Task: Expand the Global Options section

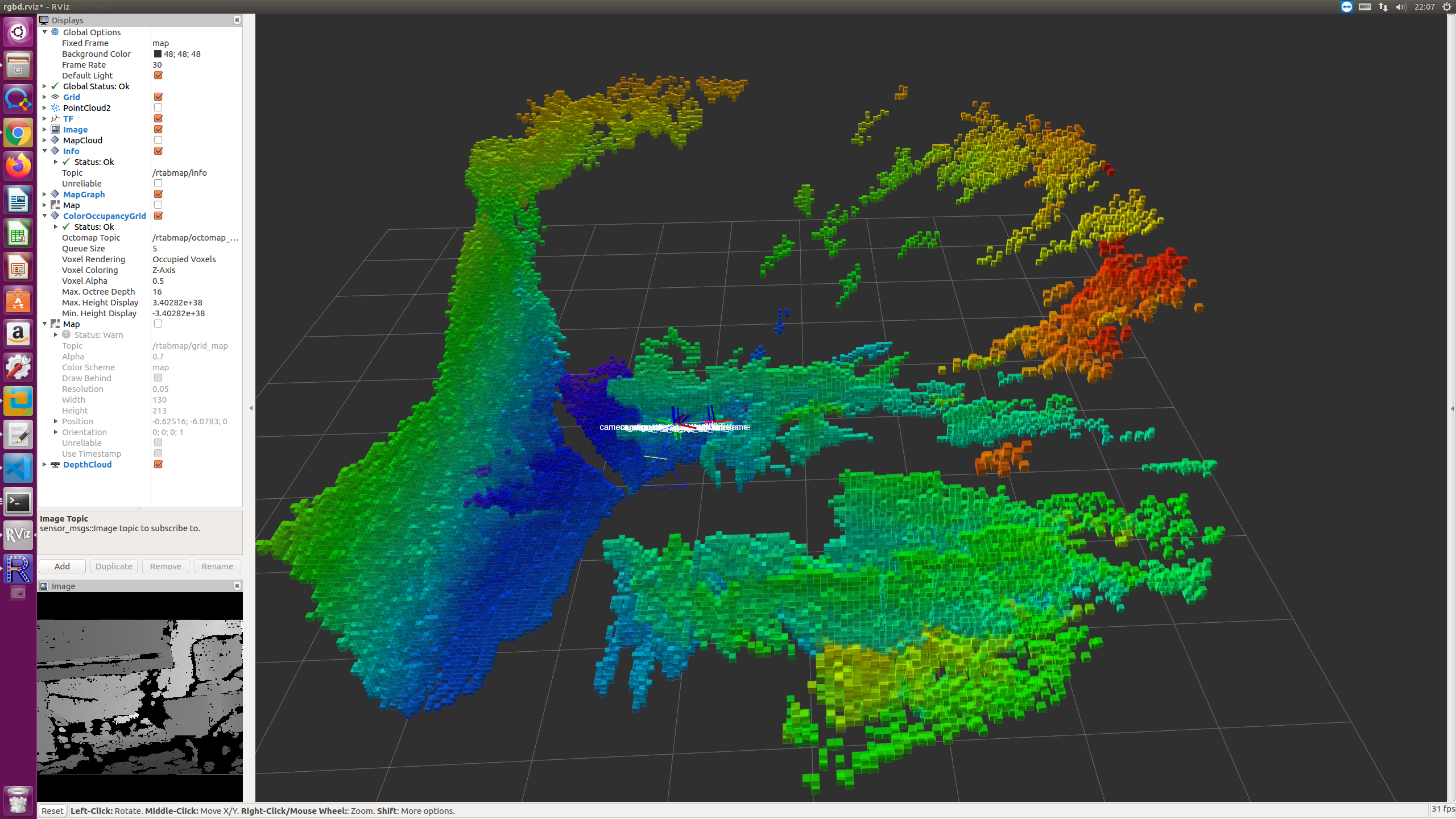Action: click(x=43, y=32)
